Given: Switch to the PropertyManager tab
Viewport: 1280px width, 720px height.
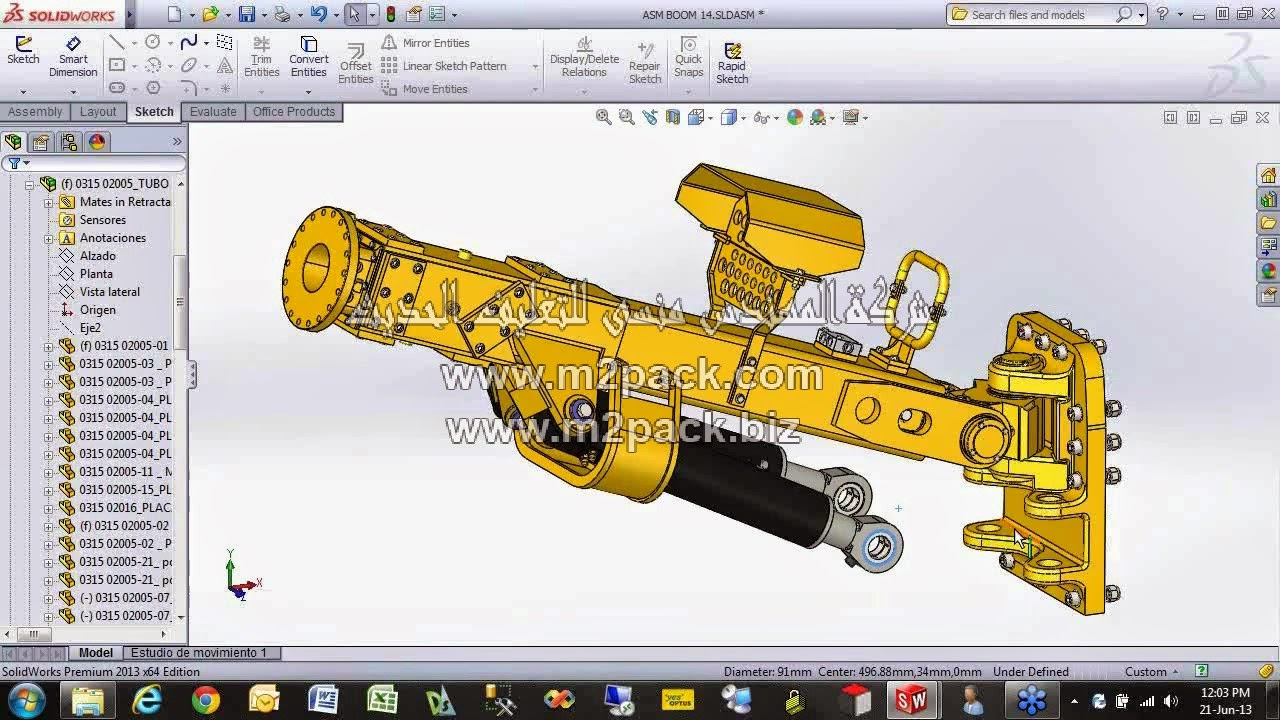Looking at the screenshot, I should click(41, 142).
